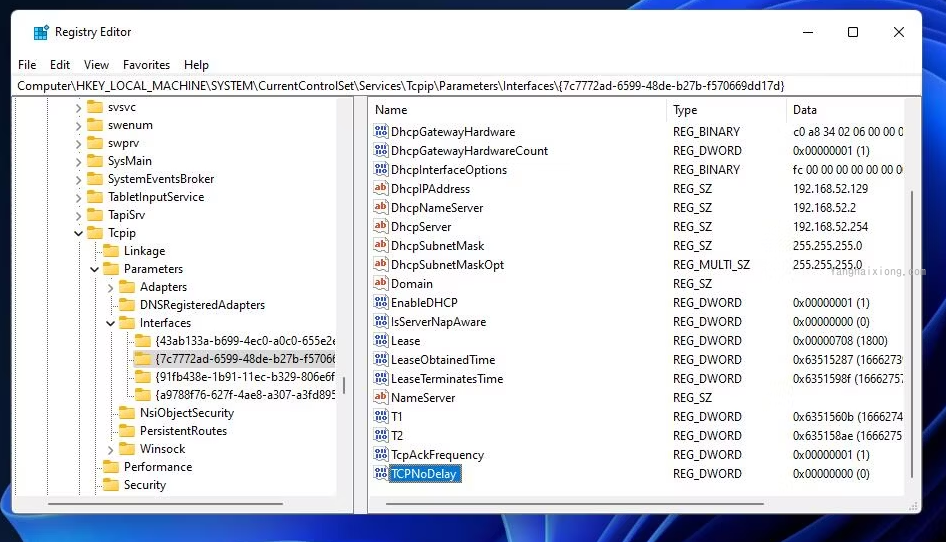Viewport: 946px width, 542px height.
Task: Expand the swenum tree node
Action: click(x=78, y=126)
